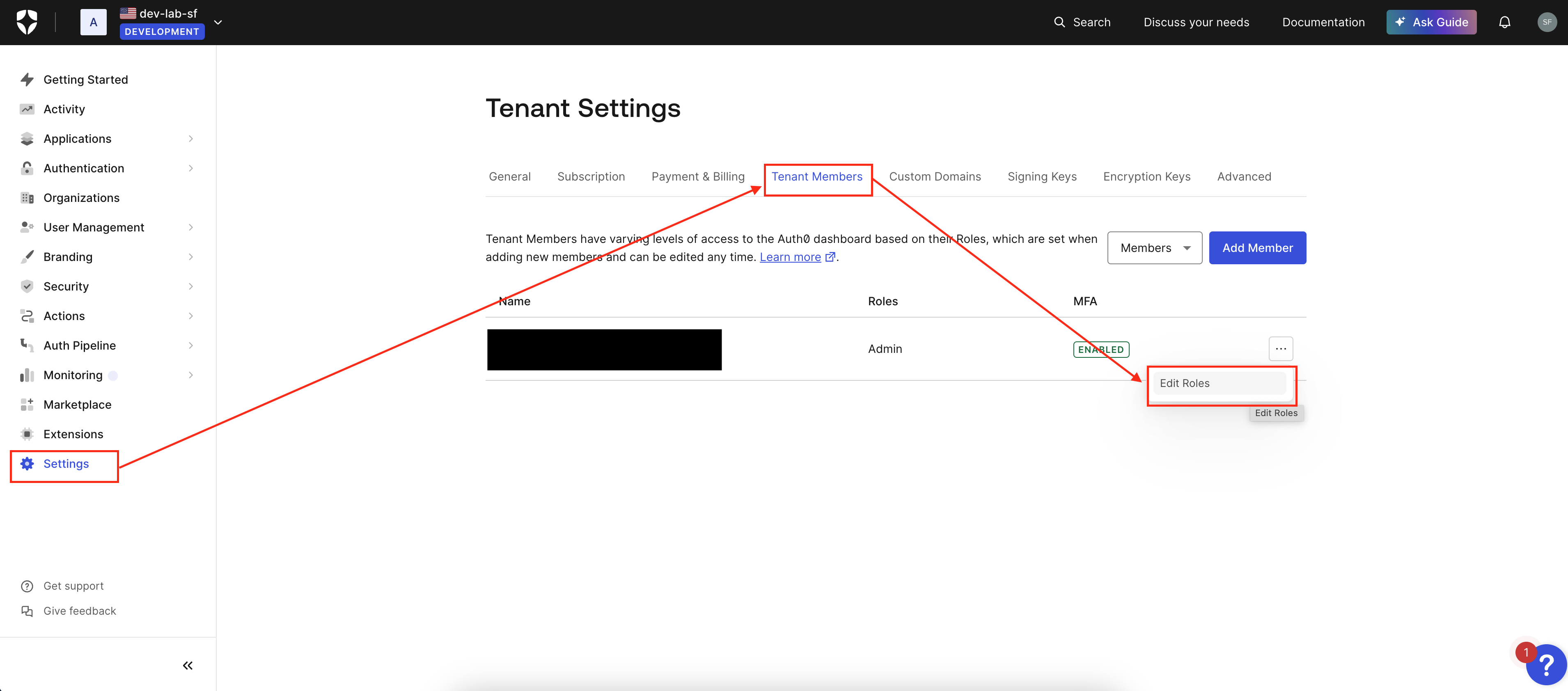
Task: Go to Organizations in sidebar
Action: [82, 198]
